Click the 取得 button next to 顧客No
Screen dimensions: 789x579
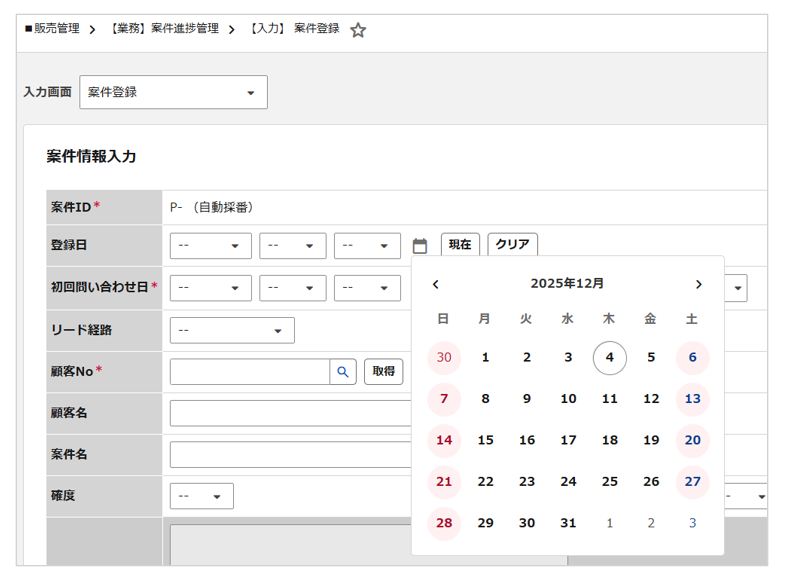coord(383,371)
